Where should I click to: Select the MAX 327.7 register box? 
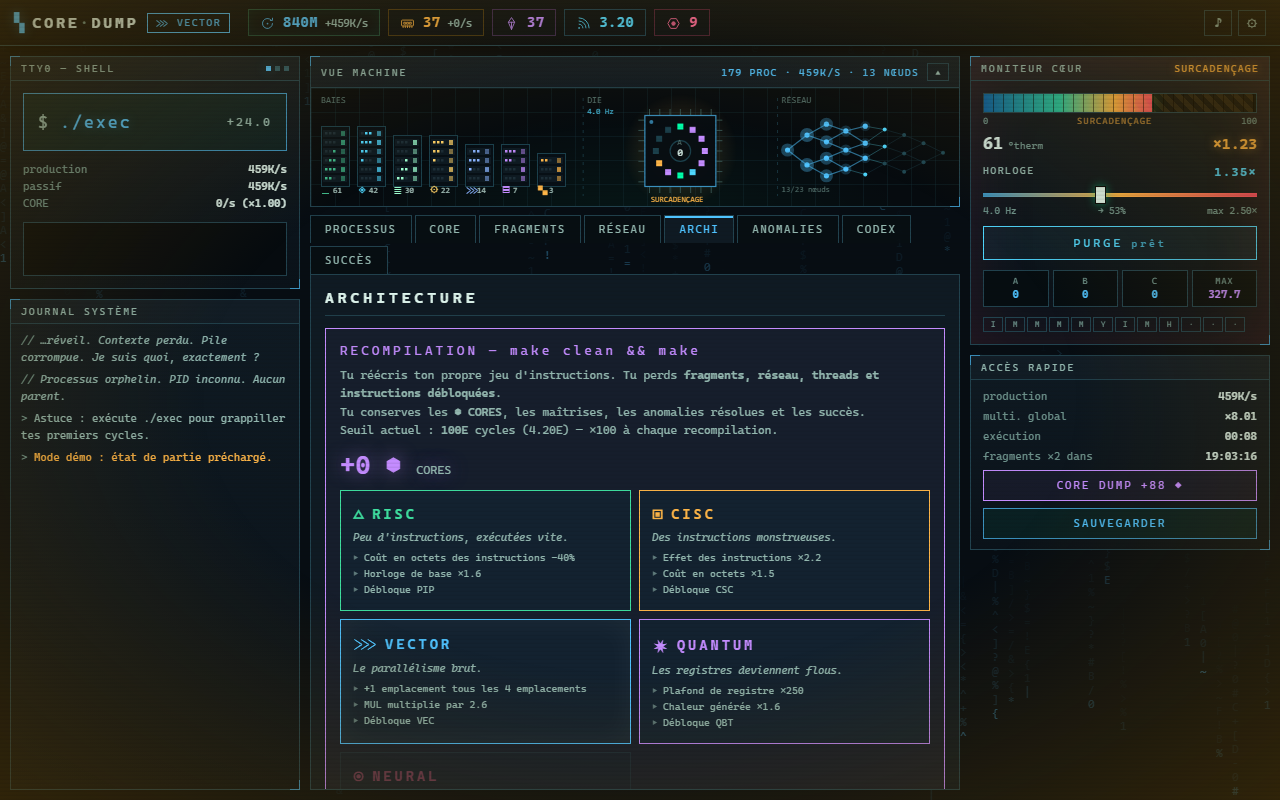[x=1224, y=288]
